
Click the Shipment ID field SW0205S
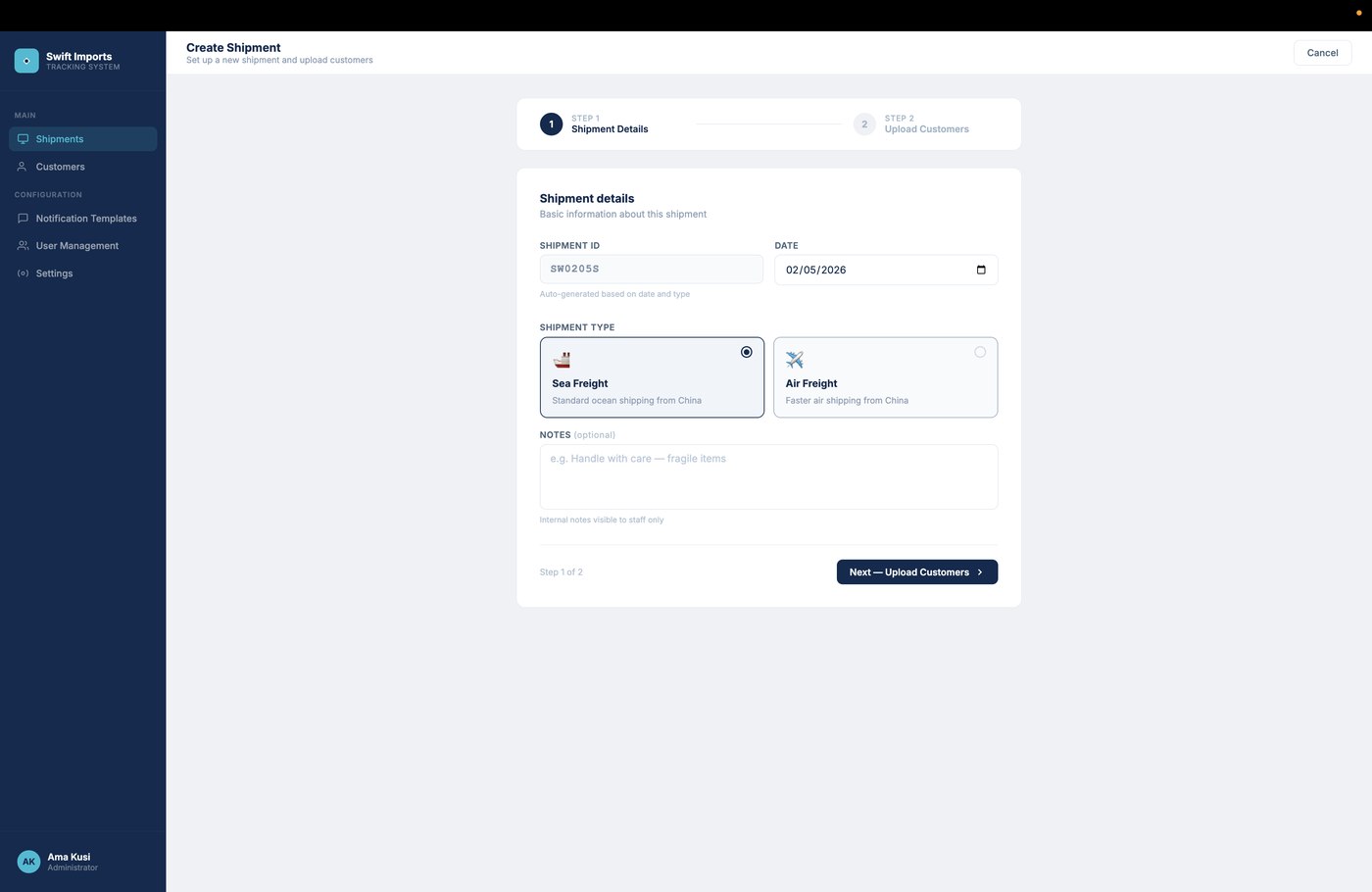tap(651, 270)
